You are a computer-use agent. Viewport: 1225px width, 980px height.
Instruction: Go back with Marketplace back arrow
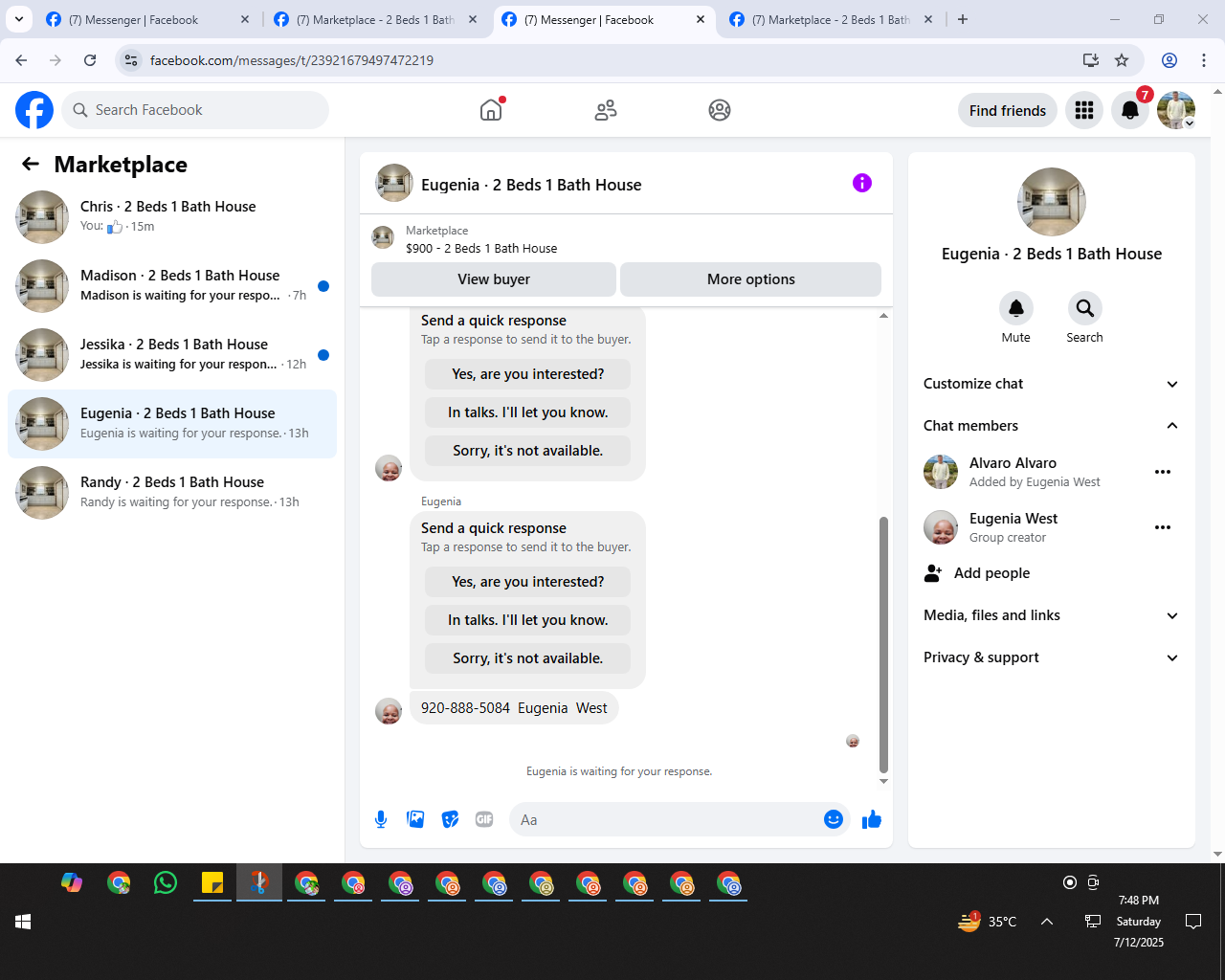(x=31, y=165)
